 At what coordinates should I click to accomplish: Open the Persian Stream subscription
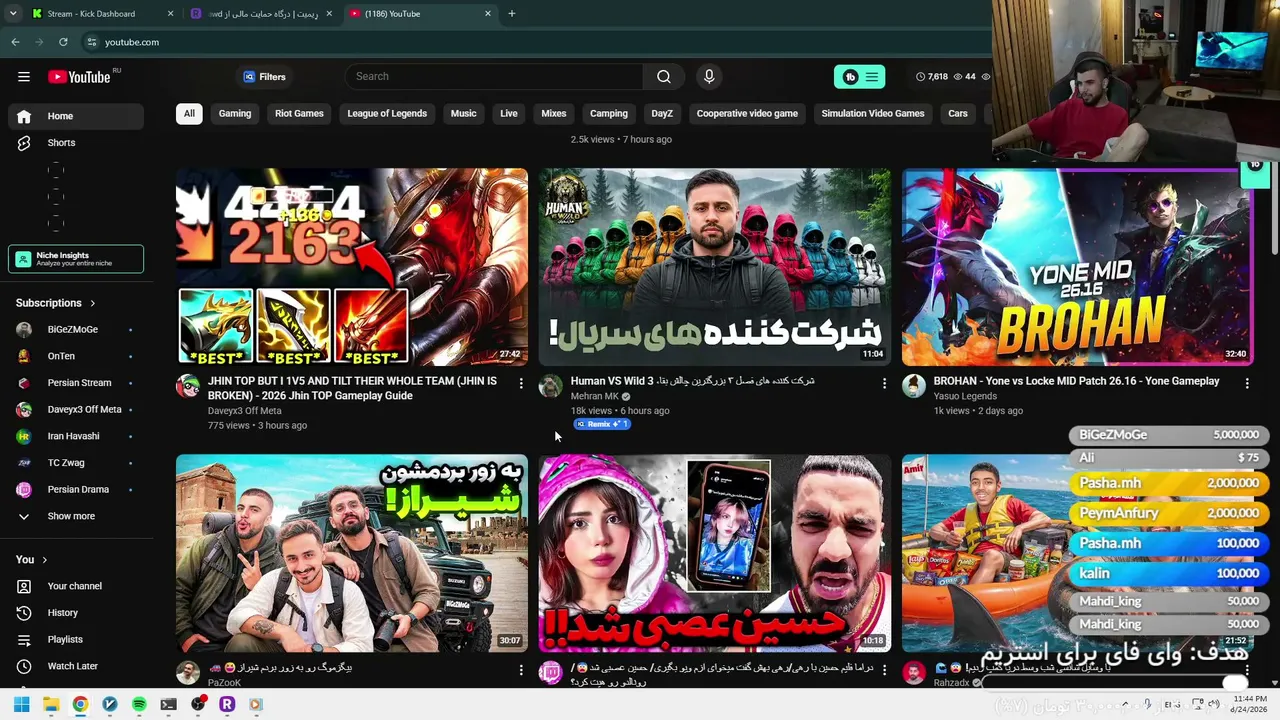(x=76, y=383)
